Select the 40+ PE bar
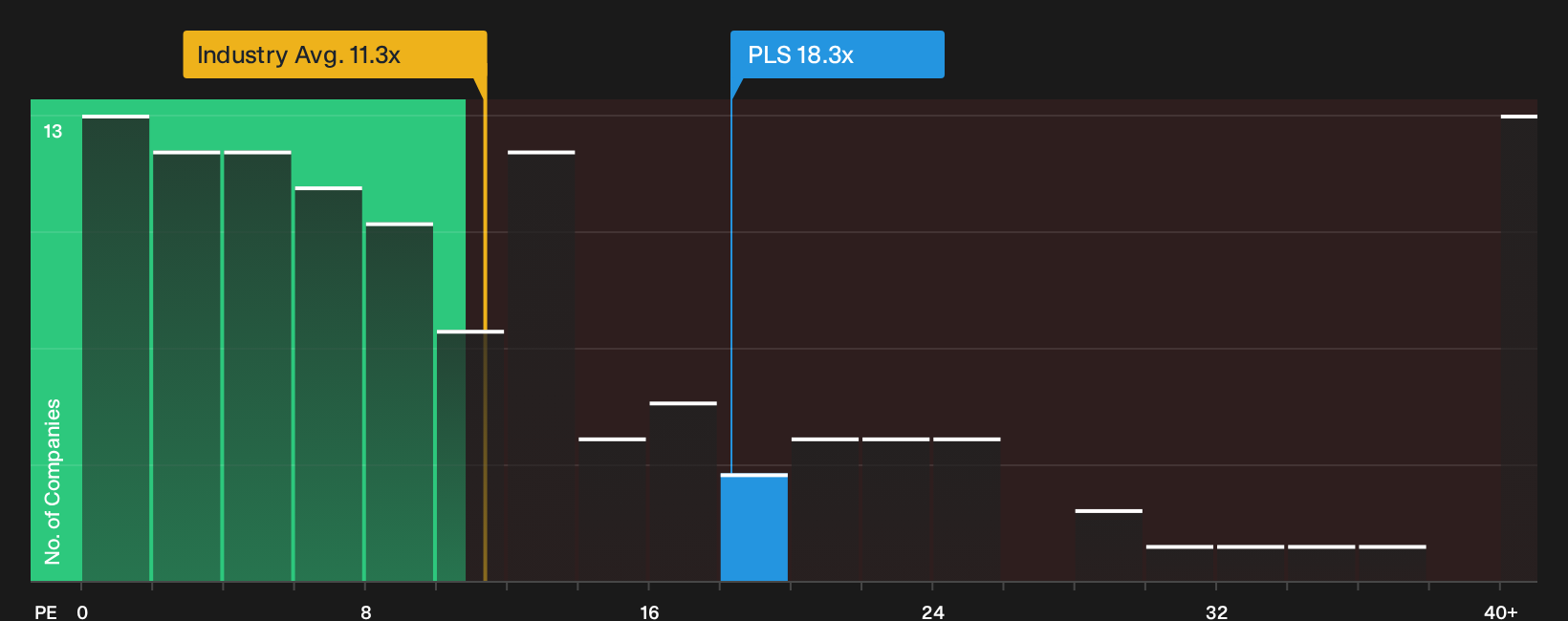Image resolution: width=1568 pixels, height=621 pixels. [1519, 348]
